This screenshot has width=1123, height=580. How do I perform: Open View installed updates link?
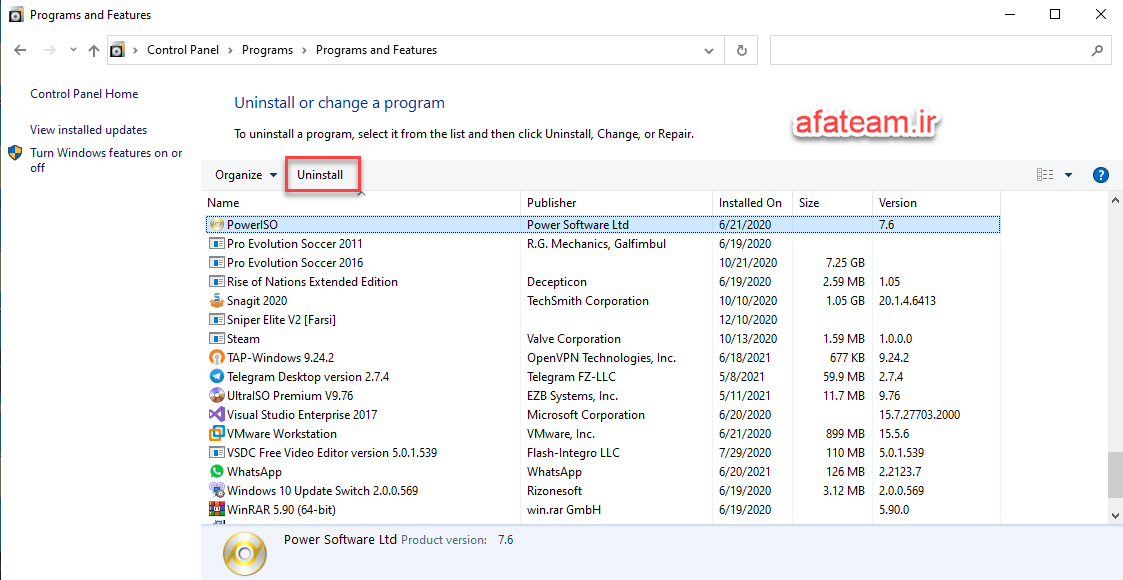click(x=88, y=130)
